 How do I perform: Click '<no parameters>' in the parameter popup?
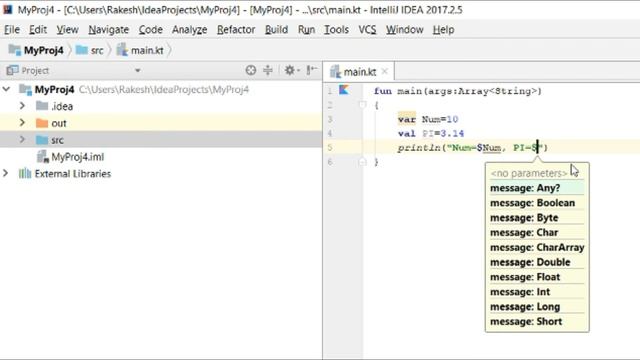point(529,173)
